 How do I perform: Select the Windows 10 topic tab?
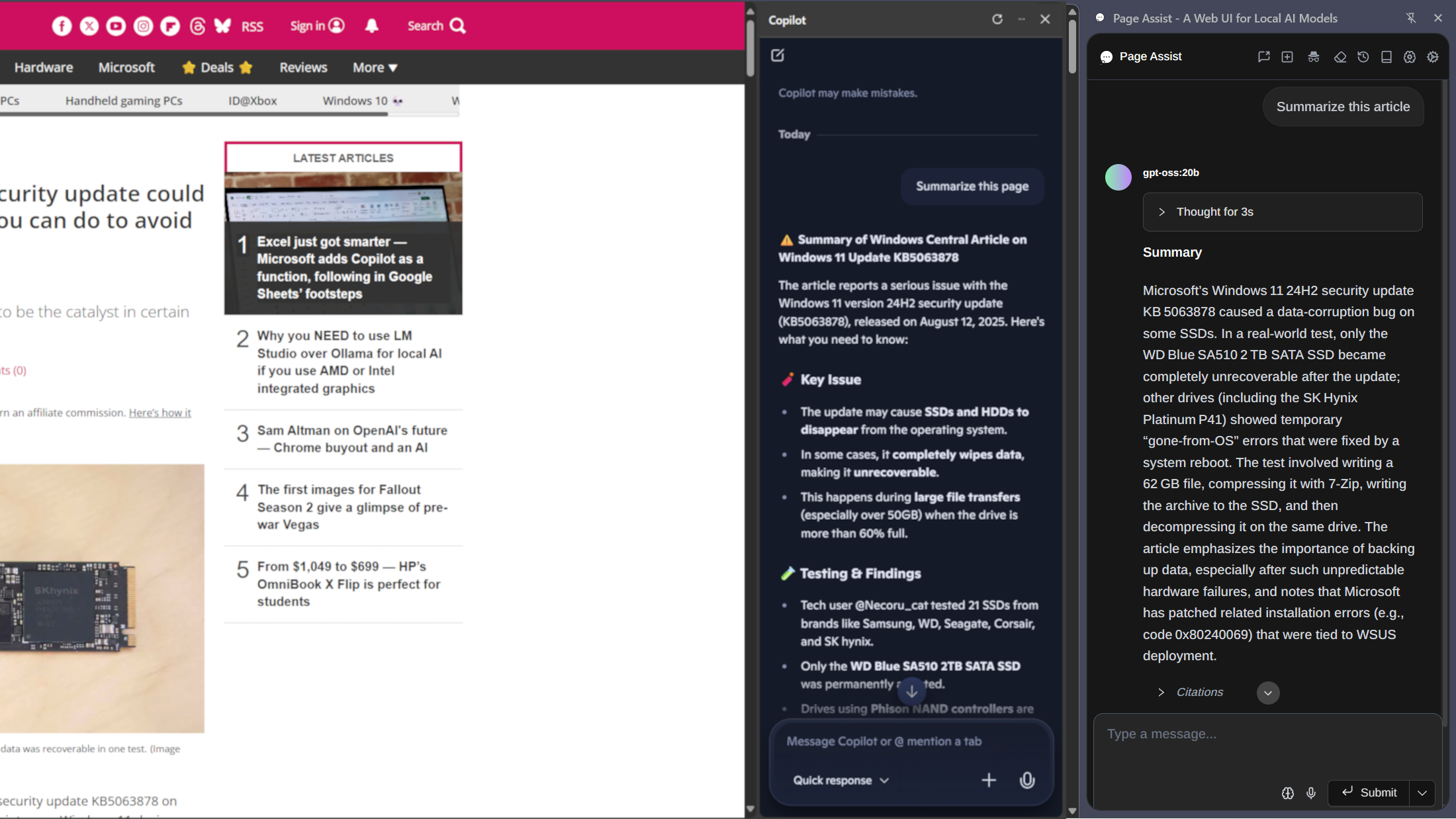coord(363,101)
